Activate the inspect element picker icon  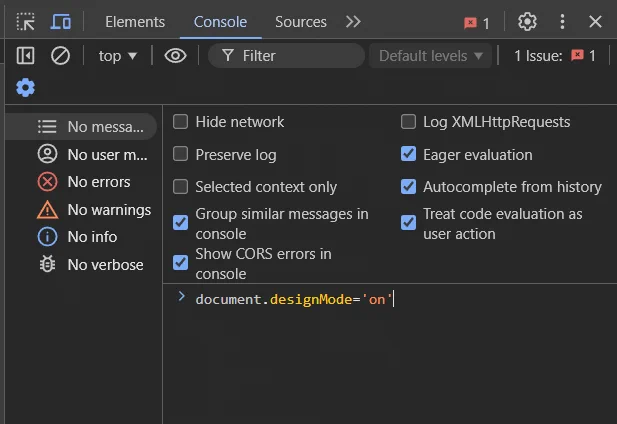[26, 22]
